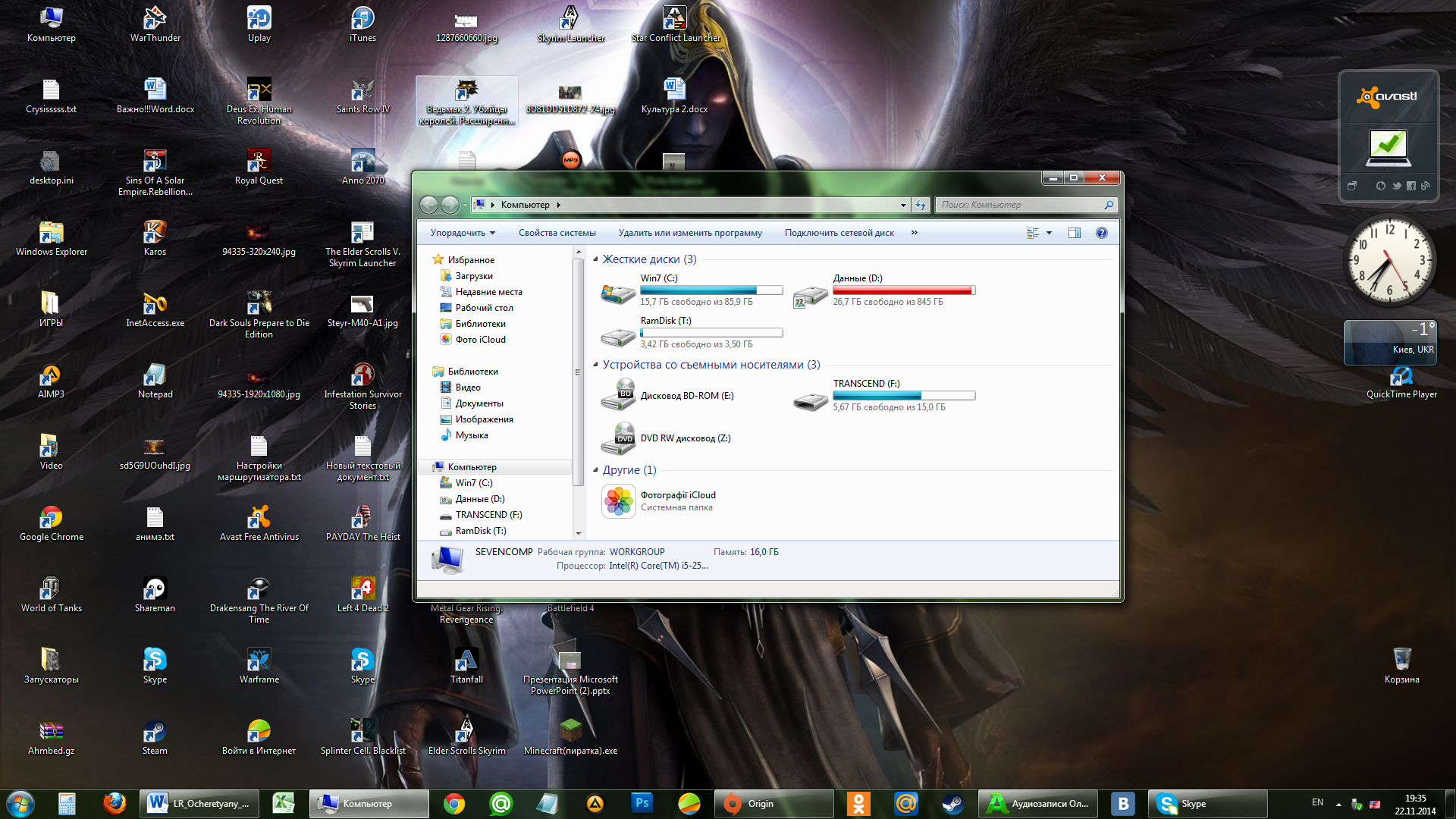Open Star Conflict Launcher icon
The height and width of the screenshot is (819, 1456).
click(675, 24)
